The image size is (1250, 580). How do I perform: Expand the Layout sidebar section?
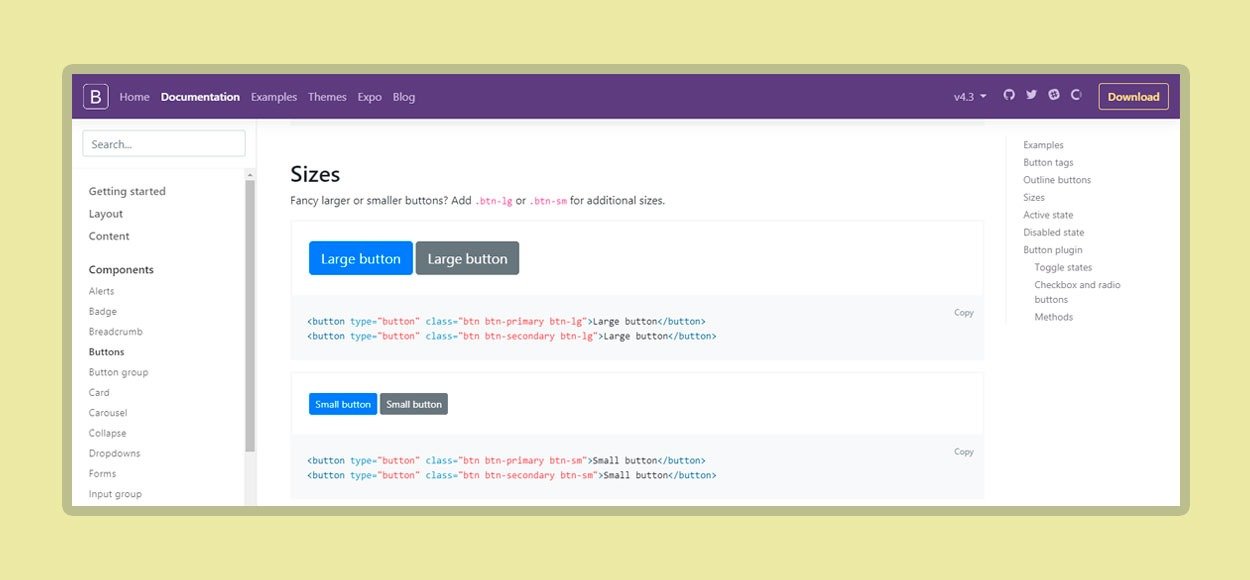tap(106, 214)
